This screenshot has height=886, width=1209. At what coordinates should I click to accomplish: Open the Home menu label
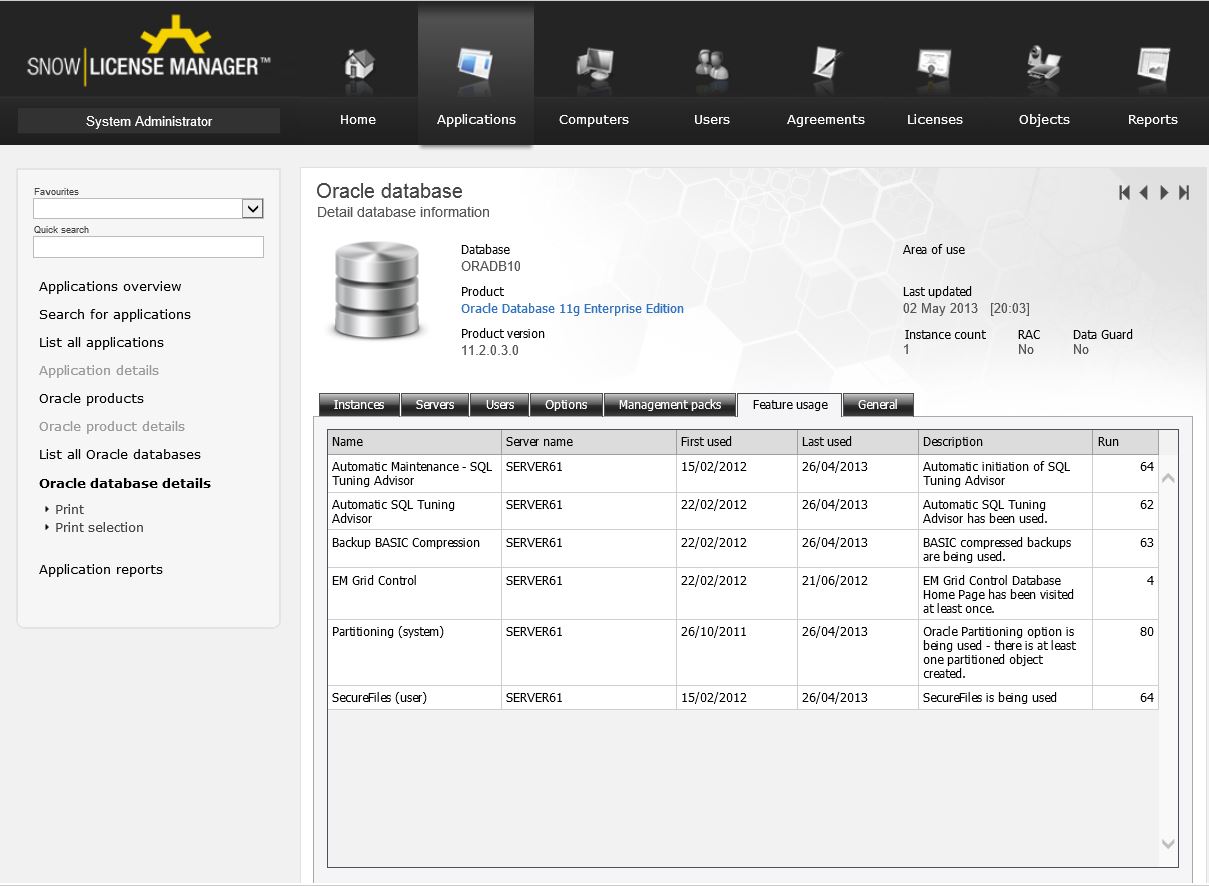(x=358, y=119)
